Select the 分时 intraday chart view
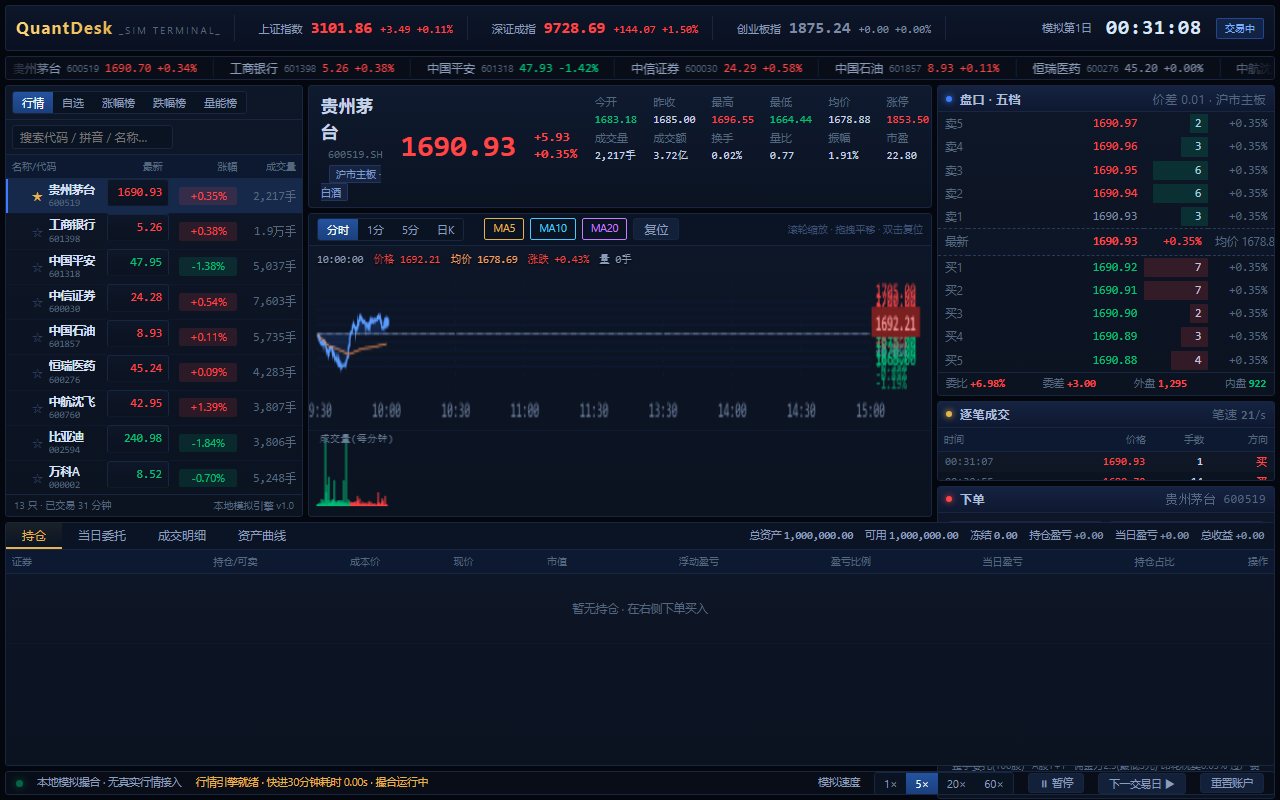 [x=338, y=230]
